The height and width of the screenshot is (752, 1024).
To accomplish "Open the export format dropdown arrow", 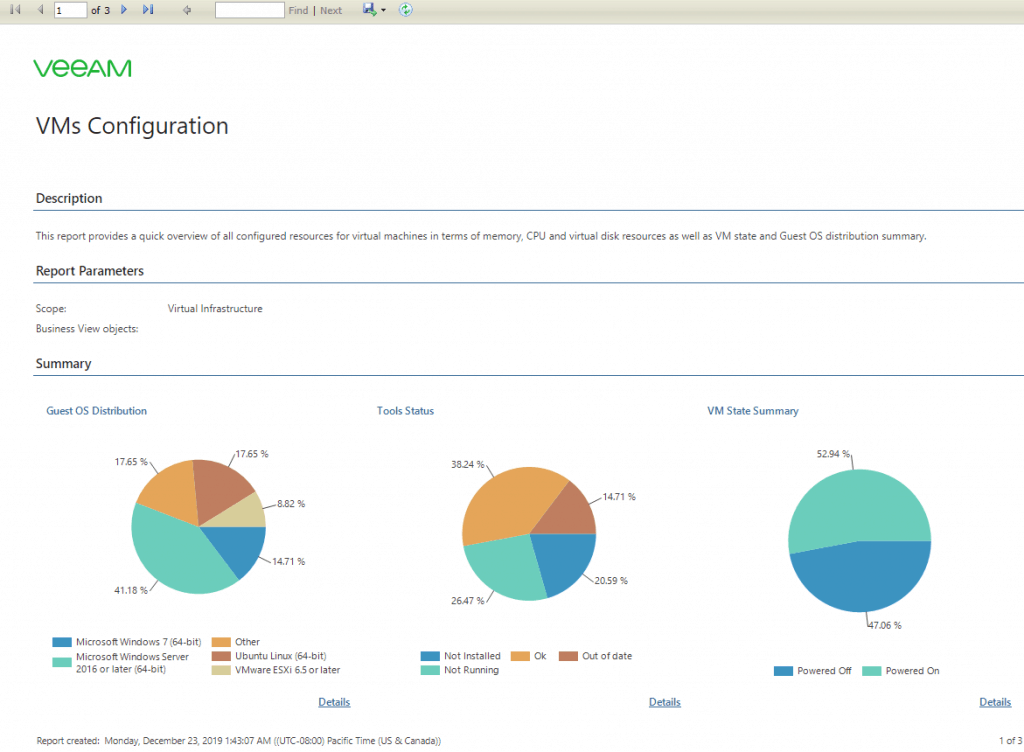I will 383,10.
